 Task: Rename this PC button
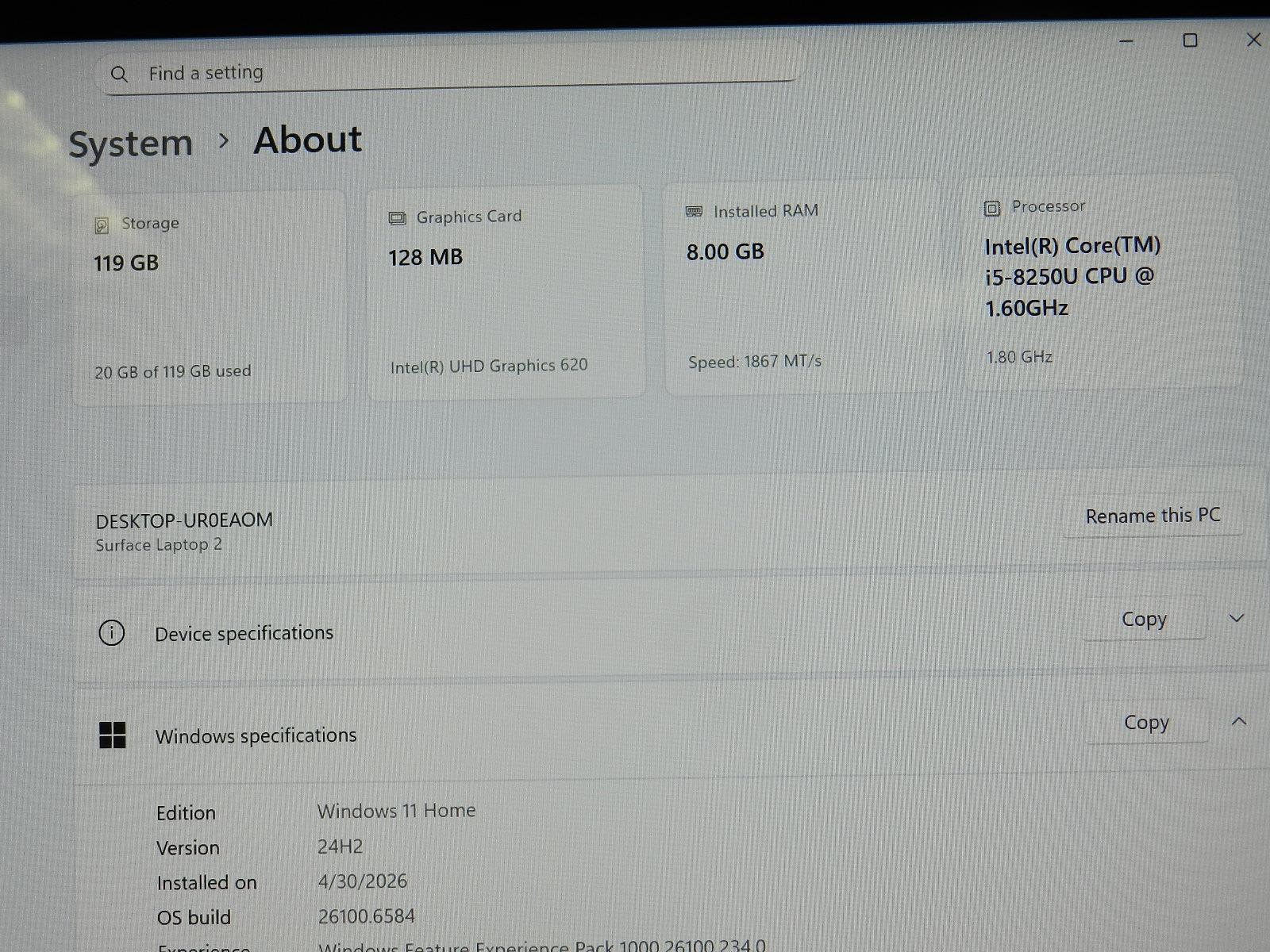(x=1153, y=516)
